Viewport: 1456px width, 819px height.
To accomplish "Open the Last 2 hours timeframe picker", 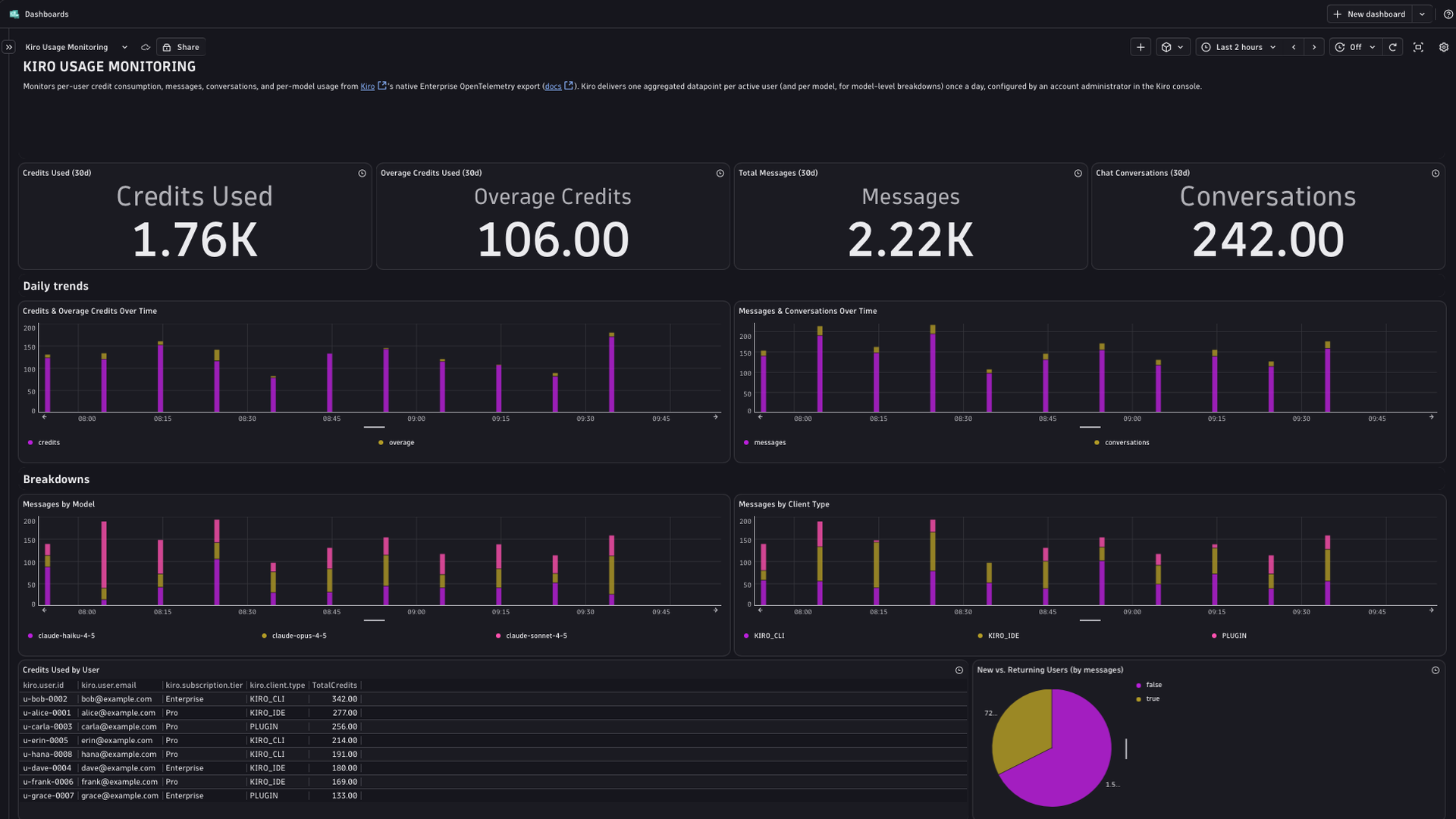I will tap(1238, 47).
